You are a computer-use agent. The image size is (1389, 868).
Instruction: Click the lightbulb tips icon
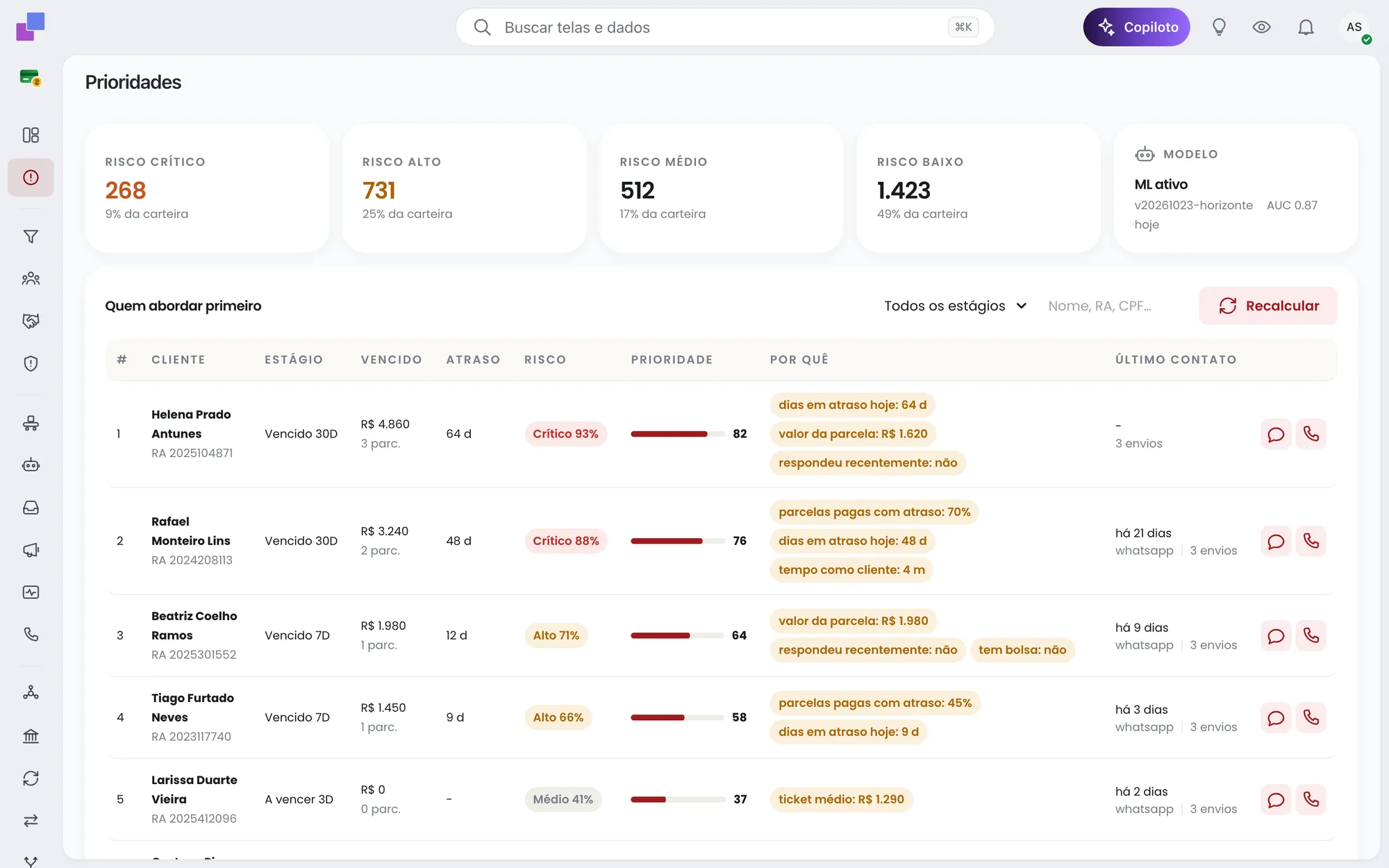[1219, 27]
